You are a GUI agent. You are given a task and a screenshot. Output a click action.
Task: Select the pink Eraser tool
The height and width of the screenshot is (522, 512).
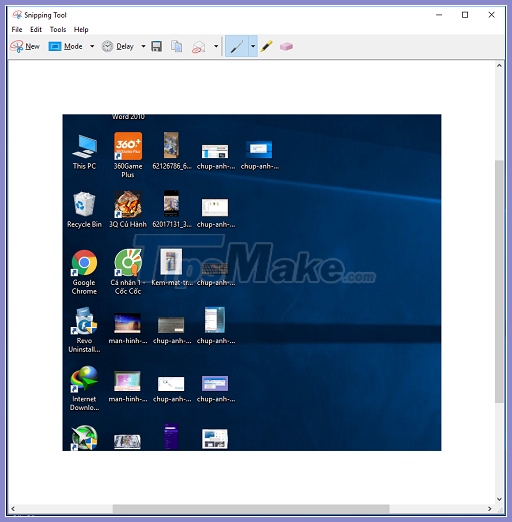[x=286, y=46]
